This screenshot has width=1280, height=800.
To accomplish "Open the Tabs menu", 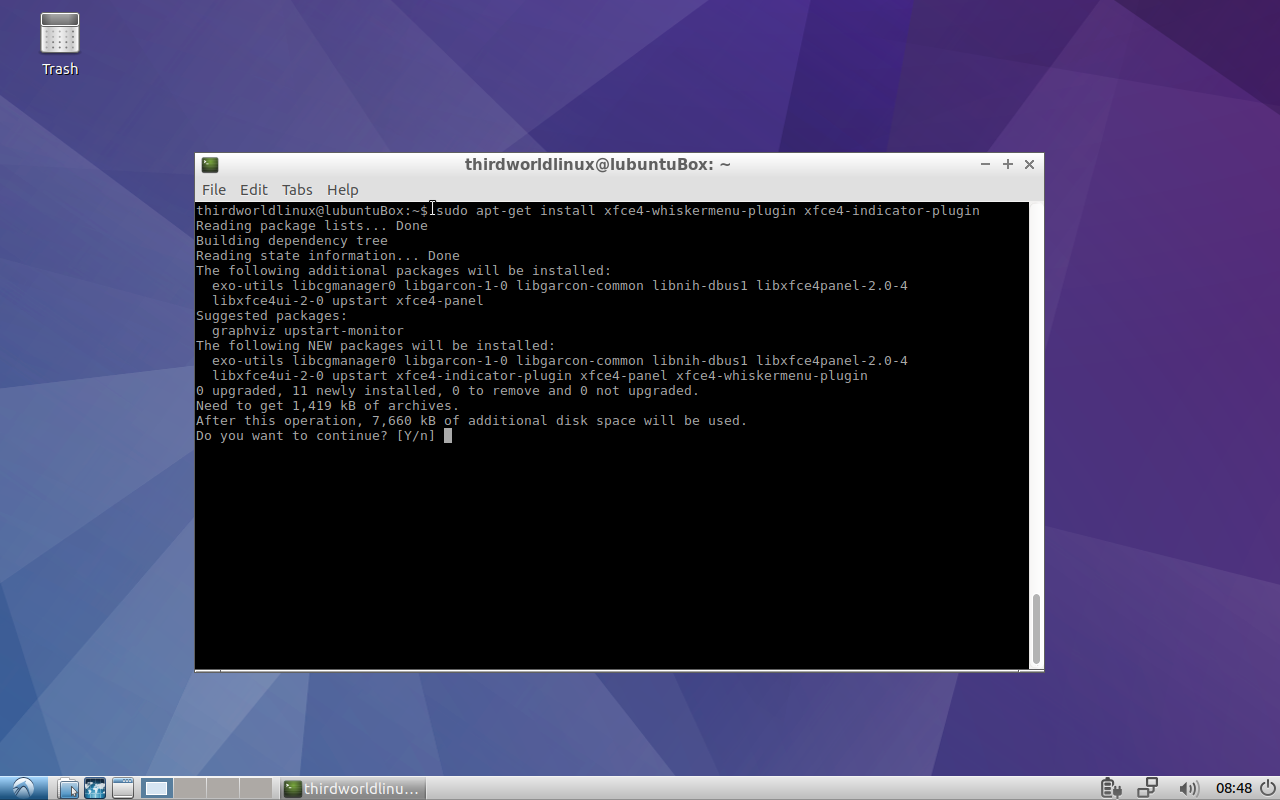I will click(x=296, y=189).
